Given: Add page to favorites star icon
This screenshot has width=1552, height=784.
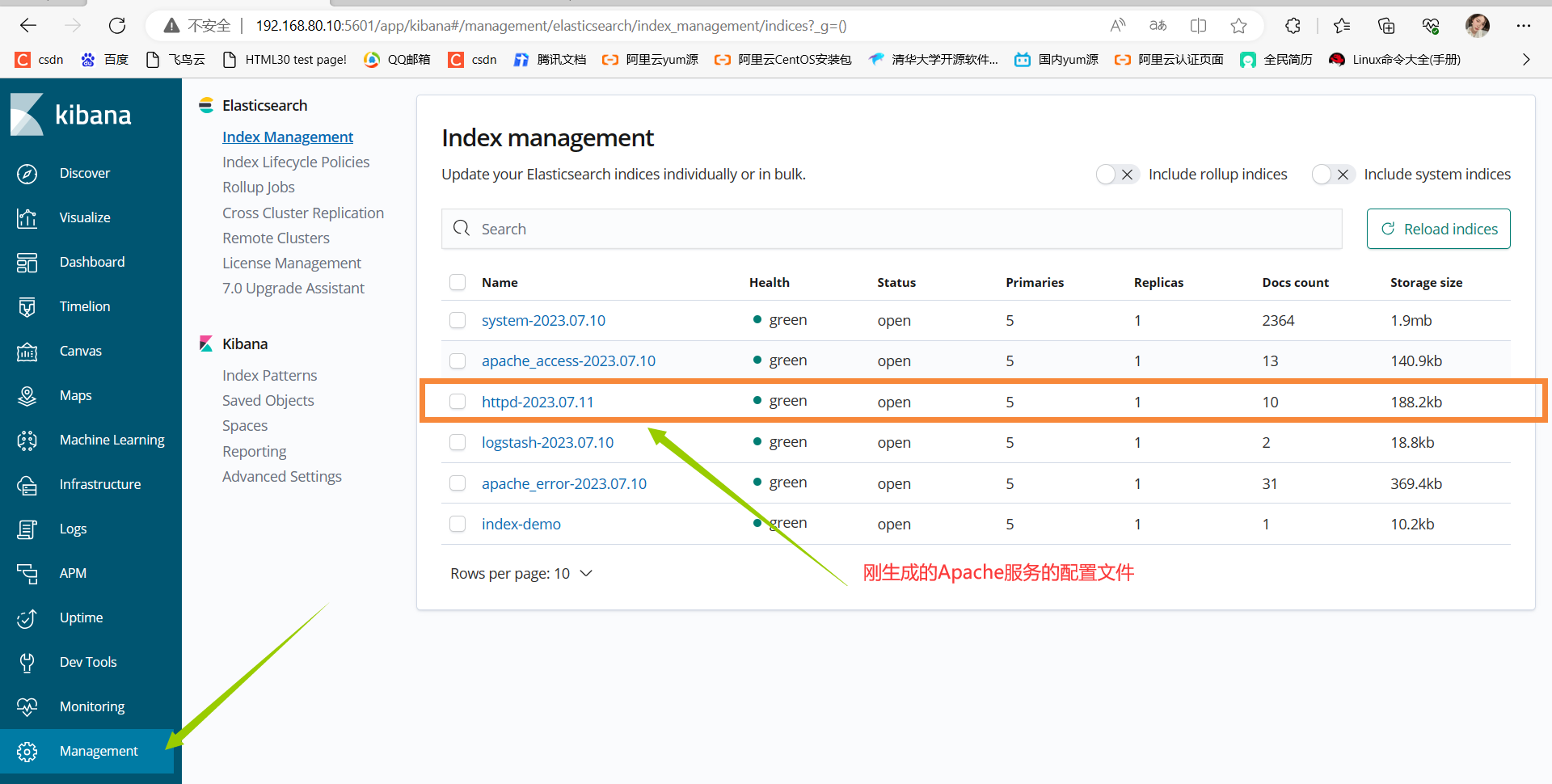Looking at the screenshot, I should point(1238,26).
